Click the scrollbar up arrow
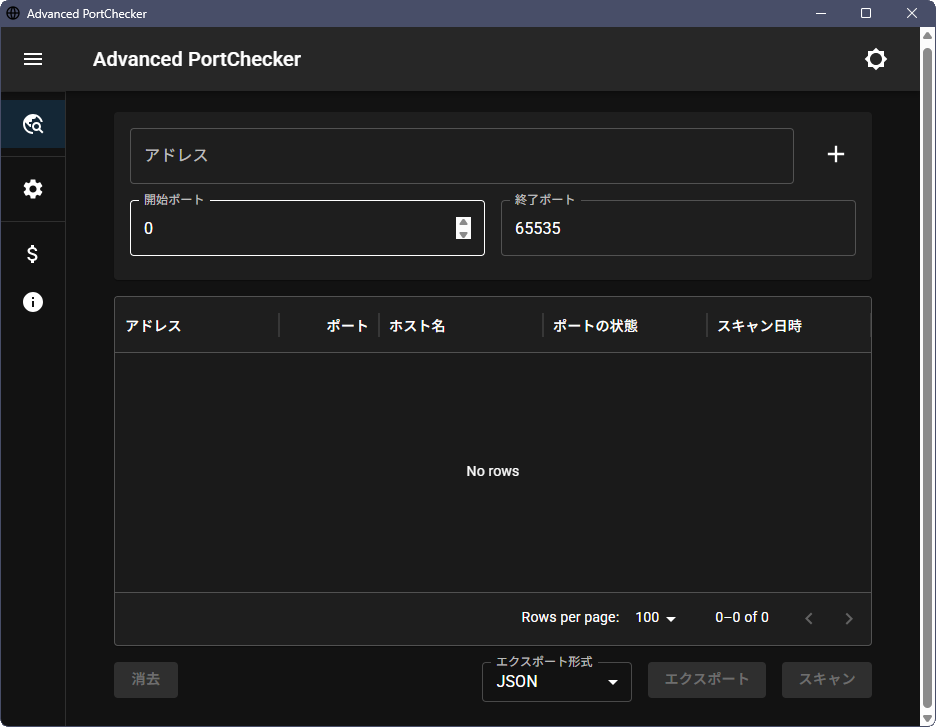This screenshot has height=727, width=936. [x=927, y=35]
